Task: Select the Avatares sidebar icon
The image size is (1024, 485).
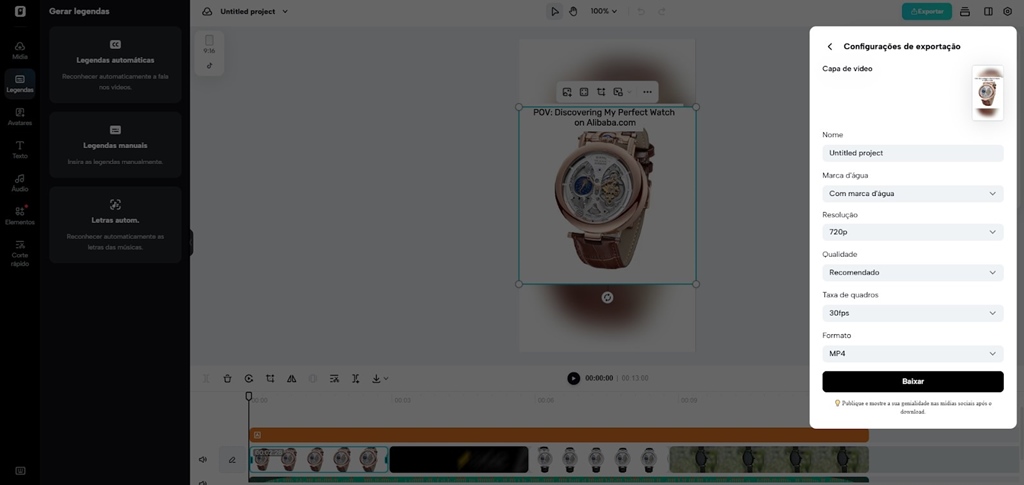Action: coord(20,116)
